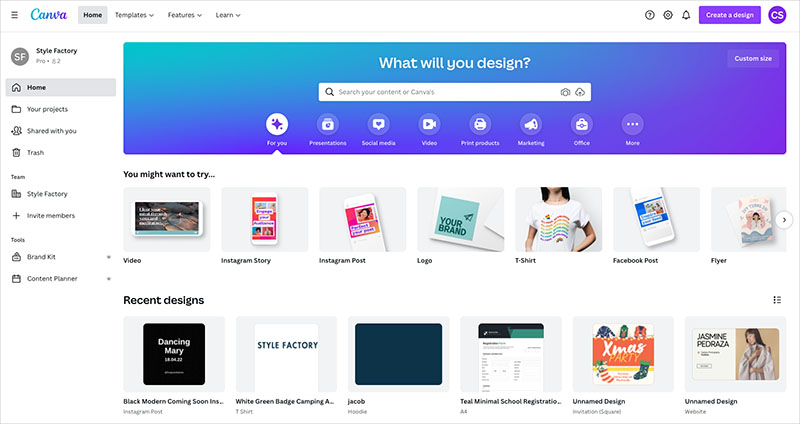Choose the Instagram Story thumbnail
This screenshot has width=800, height=424.
point(265,219)
